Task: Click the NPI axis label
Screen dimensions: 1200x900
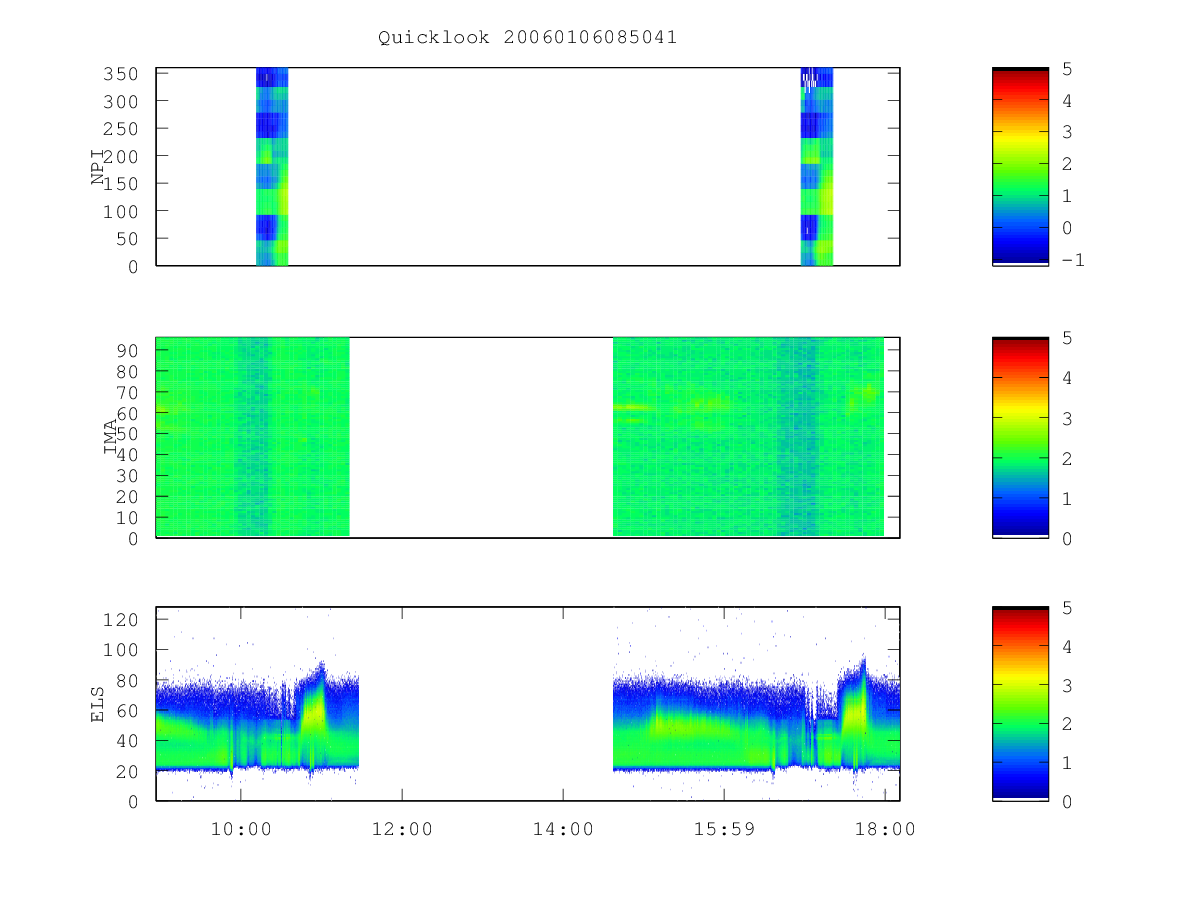Action: coord(99,166)
